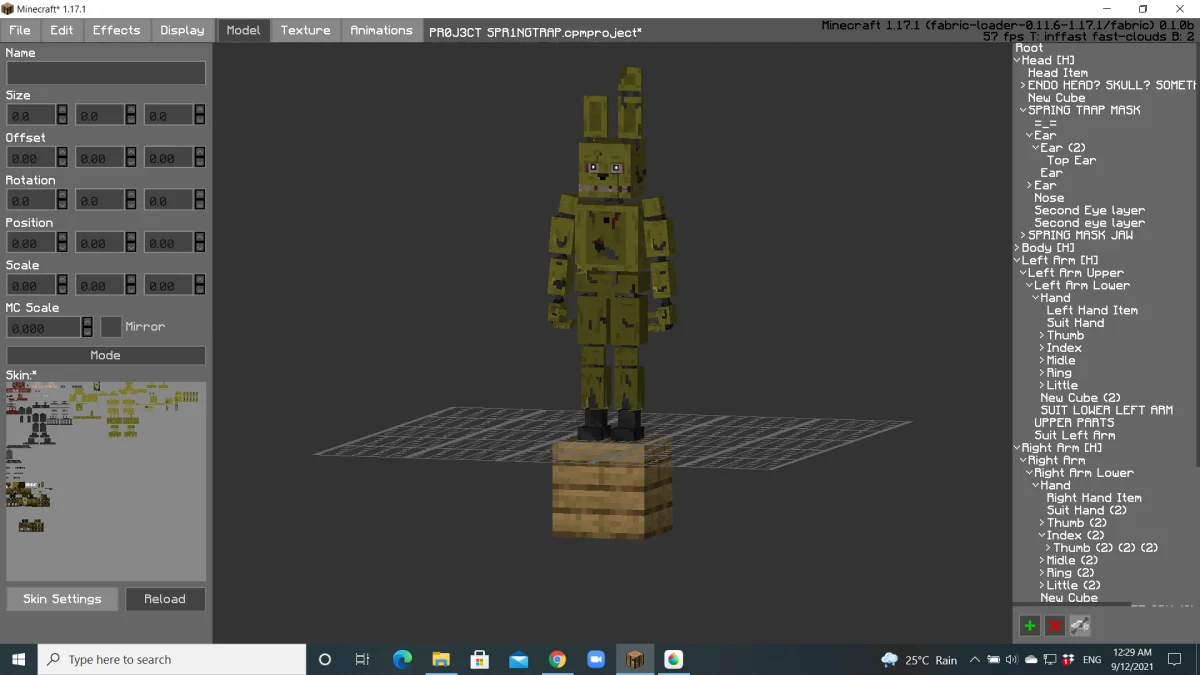The image size is (1200, 675).
Task: Expand the Thumb (2) (2) (2) node
Action: pyautogui.click(x=1049, y=548)
